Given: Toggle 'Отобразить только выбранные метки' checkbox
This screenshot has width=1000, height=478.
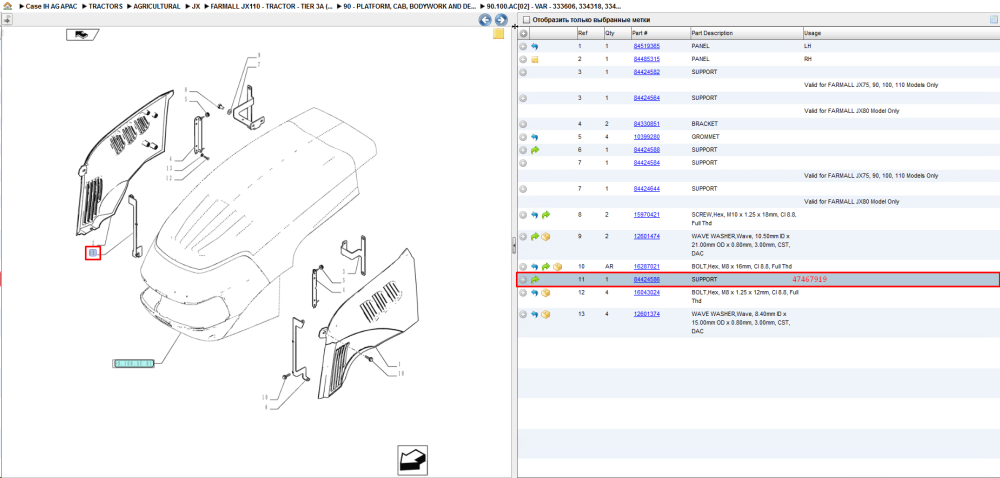Looking at the screenshot, I should pyautogui.click(x=526, y=20).
